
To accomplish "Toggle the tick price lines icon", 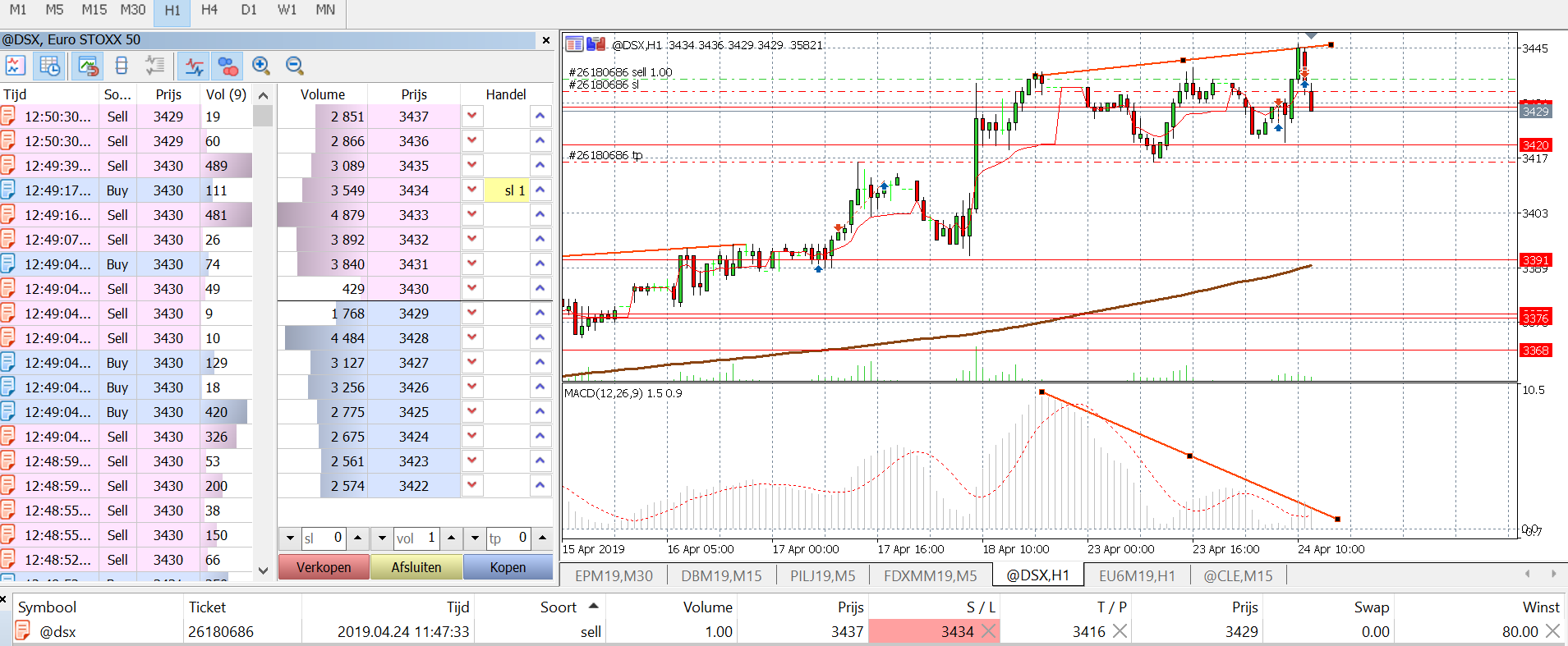I will pos(195,66).
